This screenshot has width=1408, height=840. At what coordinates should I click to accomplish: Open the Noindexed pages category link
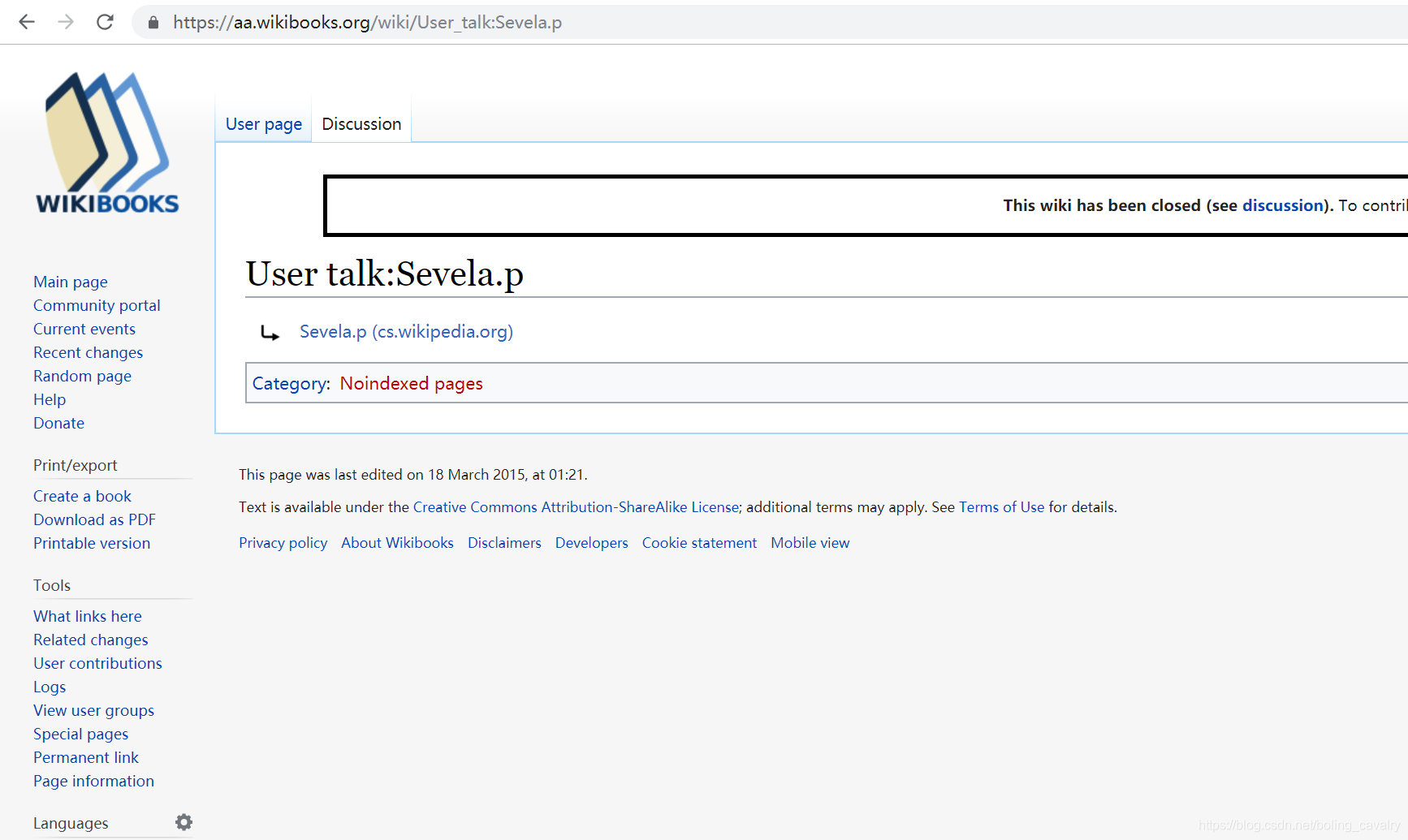tap(411, 384)
